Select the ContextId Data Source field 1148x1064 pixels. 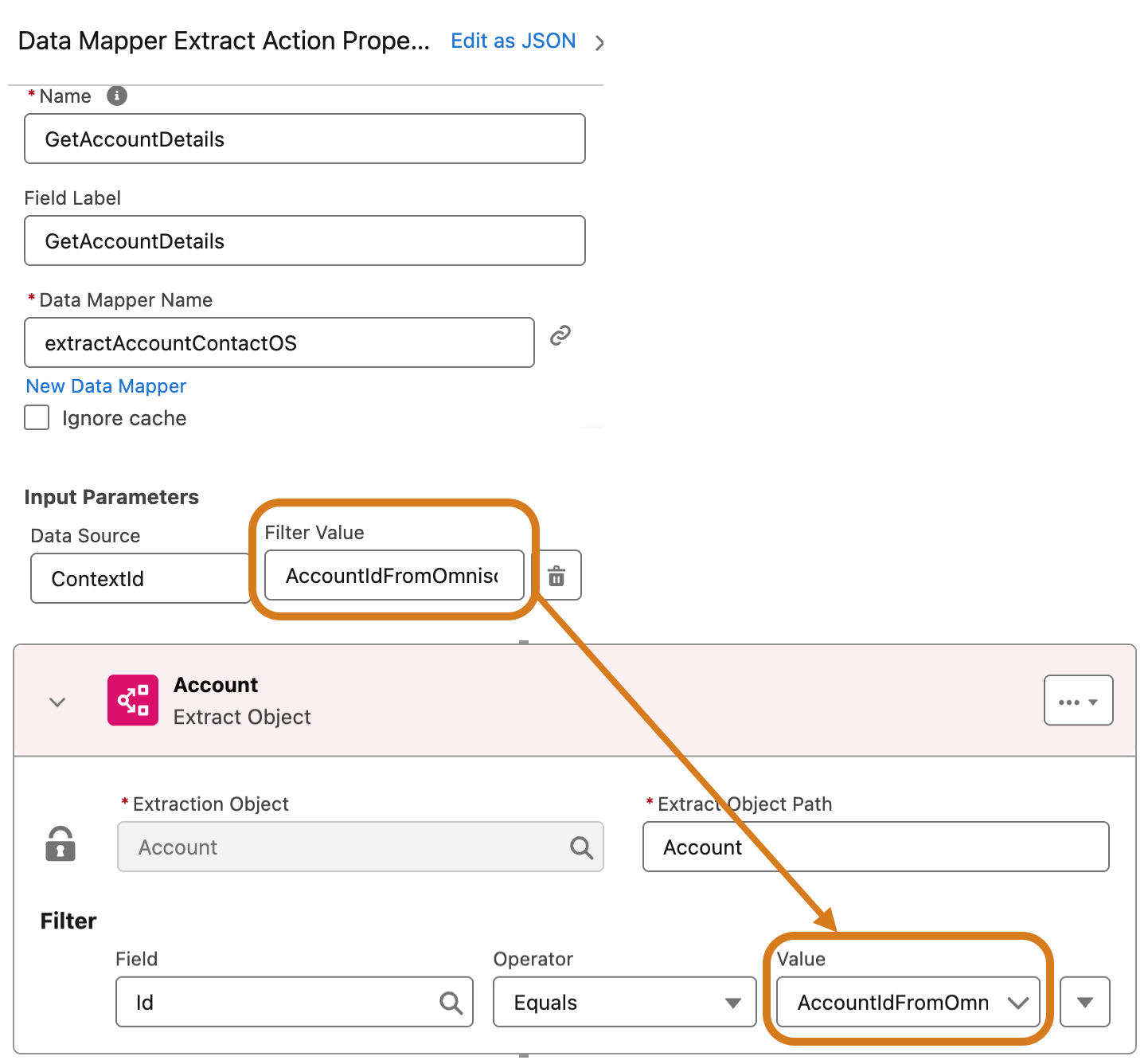[x=140, y=578]
